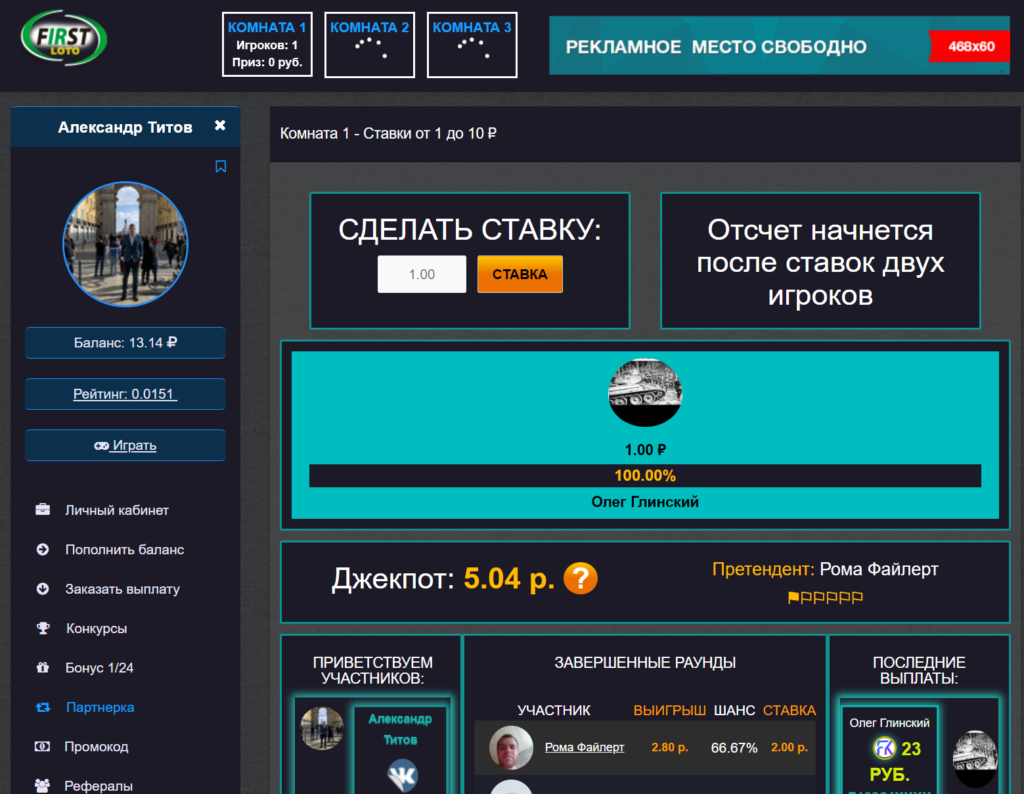Click the Личный кабинет briefcase icon

42,509
